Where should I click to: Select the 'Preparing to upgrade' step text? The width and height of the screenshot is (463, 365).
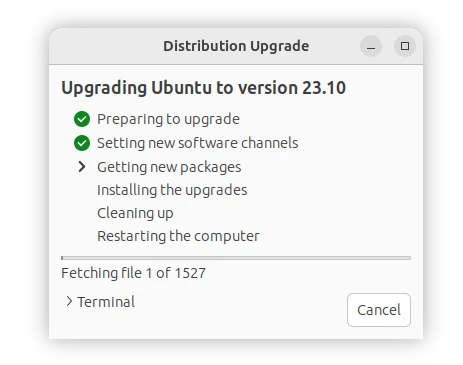[x=168, y=119]
